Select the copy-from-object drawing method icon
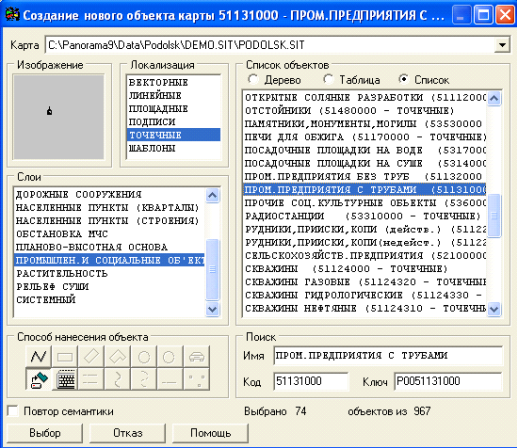This screenshot has width=517, height=448. (x=38, y=379)
